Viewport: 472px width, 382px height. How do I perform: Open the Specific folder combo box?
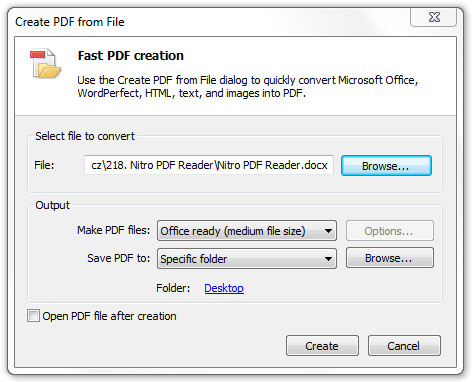[247, 259]
